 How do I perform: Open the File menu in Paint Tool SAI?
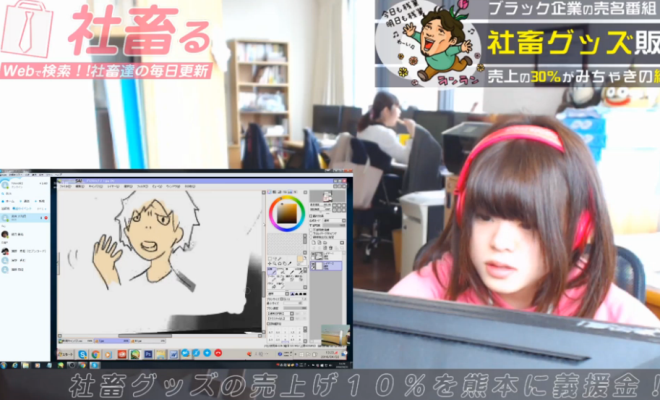tap(66, 186)
